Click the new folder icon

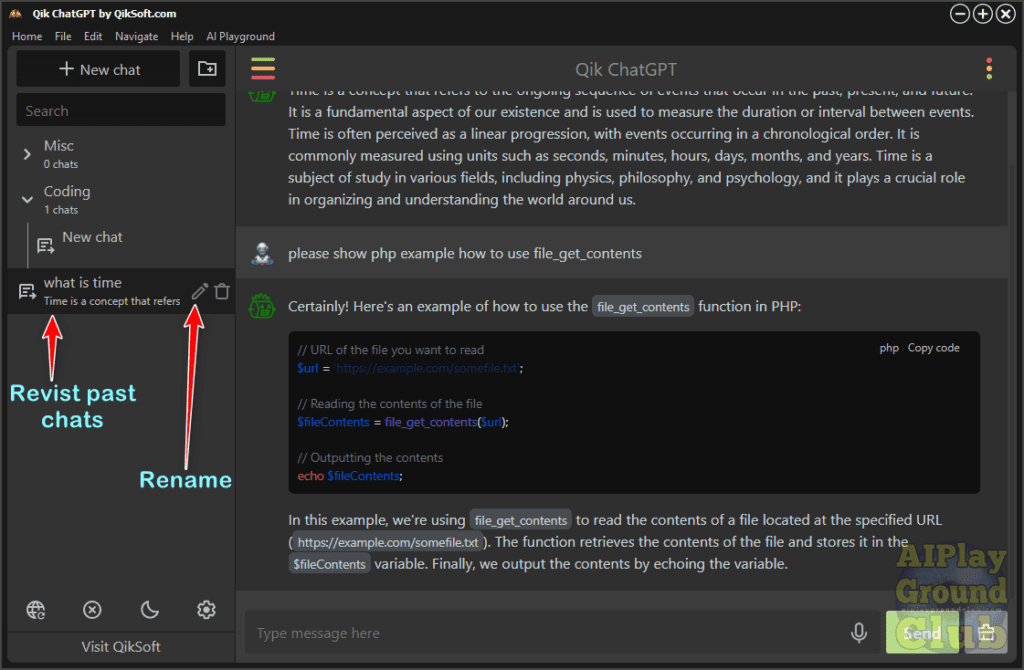point(207,69)
